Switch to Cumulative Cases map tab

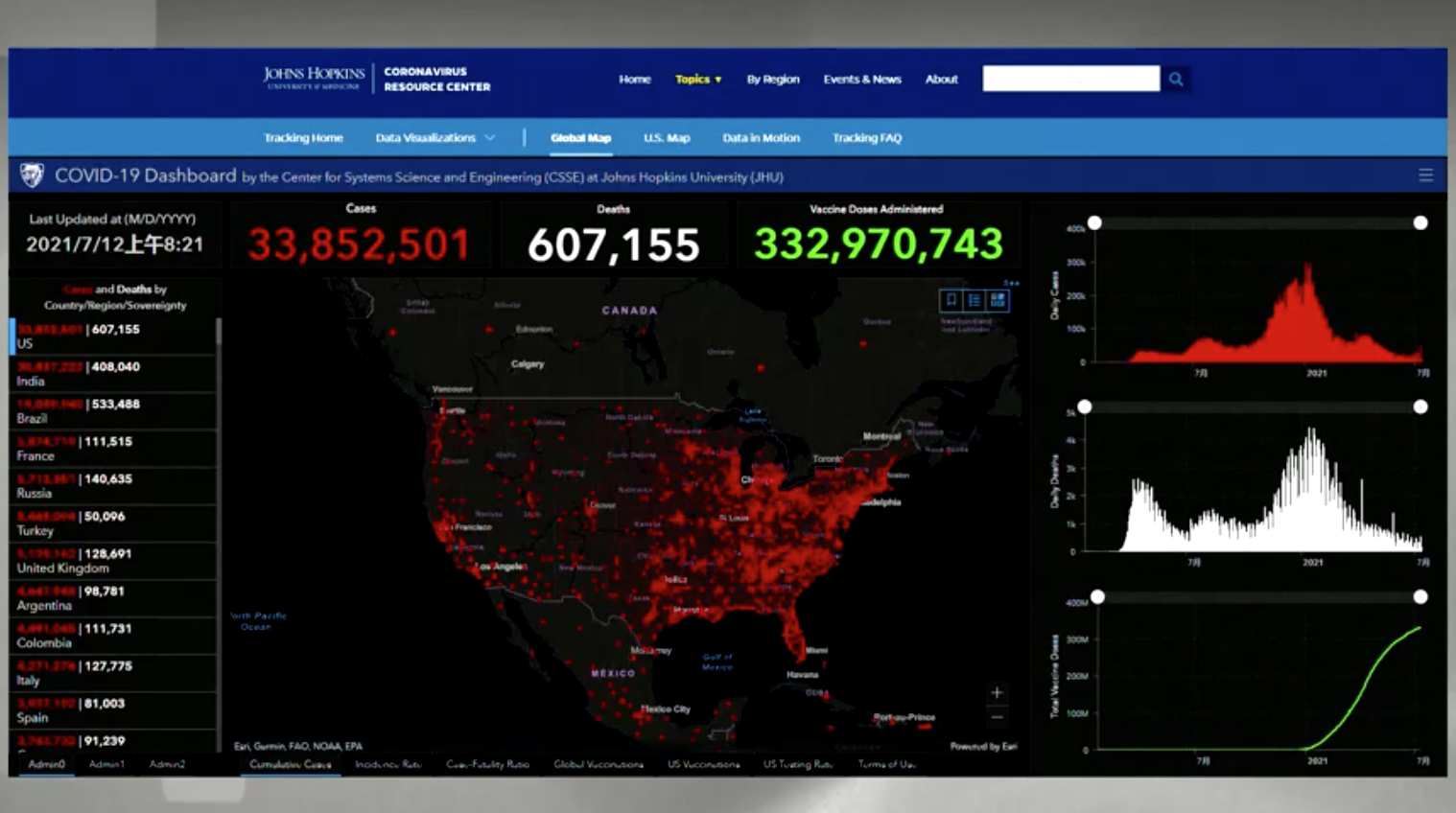tap(291, 764)
